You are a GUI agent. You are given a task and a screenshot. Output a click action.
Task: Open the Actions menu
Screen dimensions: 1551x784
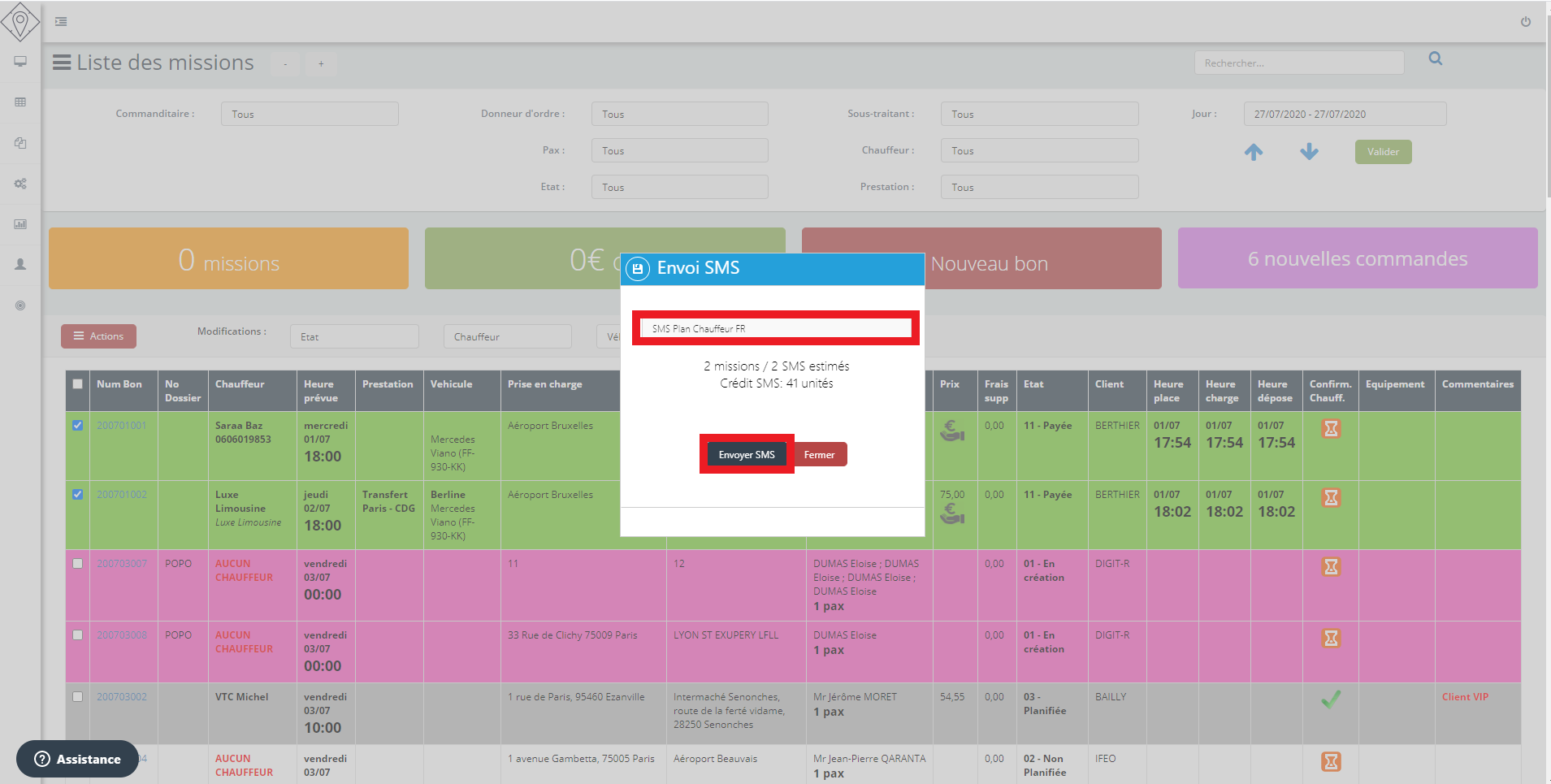(98, 336)
